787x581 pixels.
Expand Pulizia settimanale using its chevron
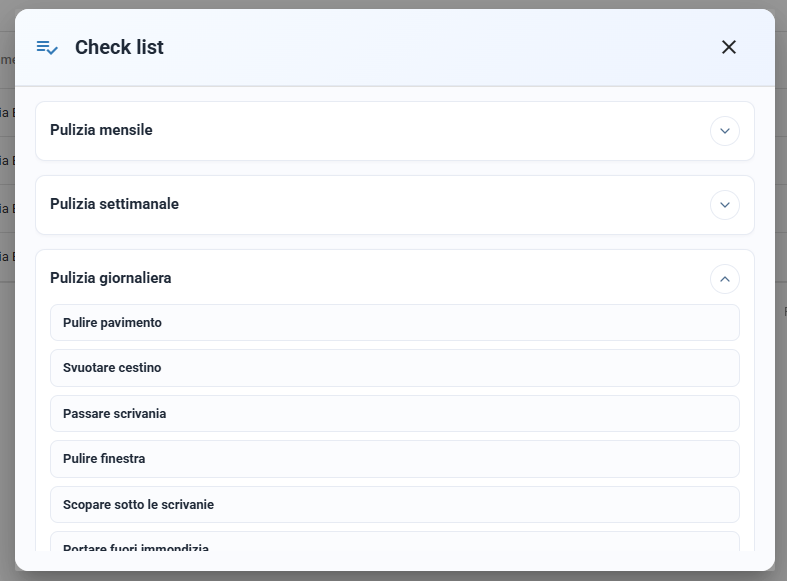(x=725, y=205)
